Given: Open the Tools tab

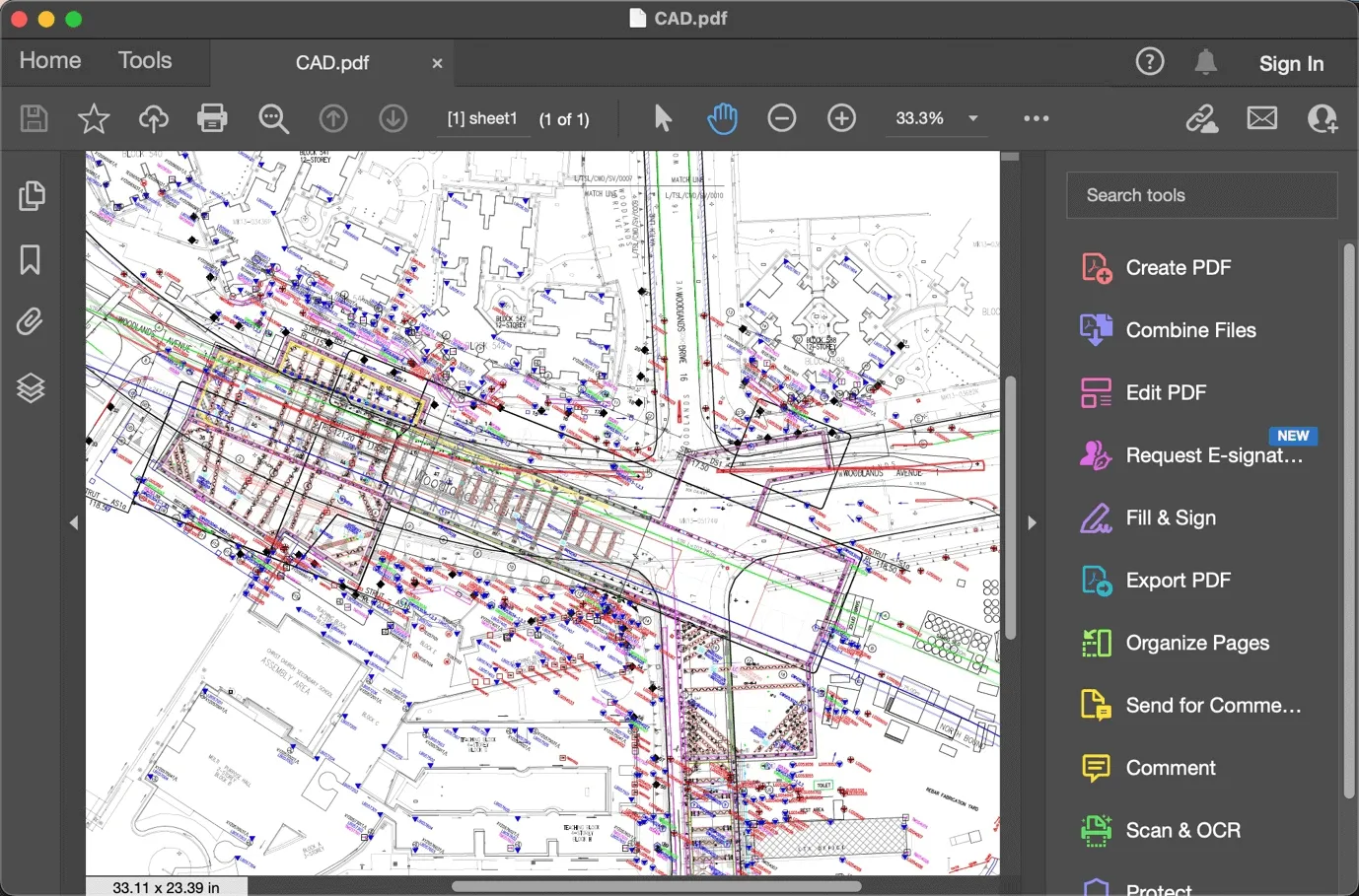Looking at the screenshot, I should [x=145, y=61].
